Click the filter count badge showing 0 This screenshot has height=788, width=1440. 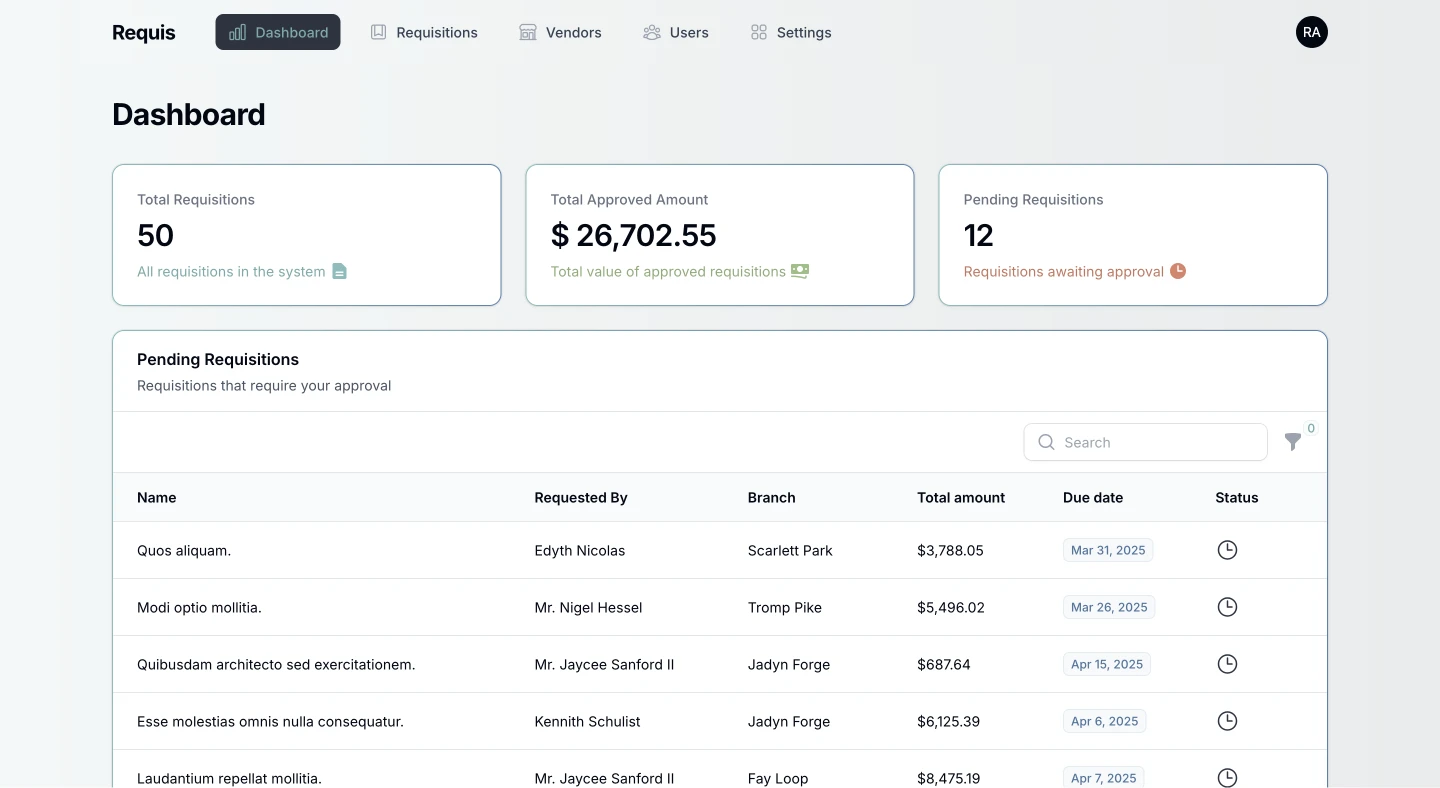tap(1311, 428)
